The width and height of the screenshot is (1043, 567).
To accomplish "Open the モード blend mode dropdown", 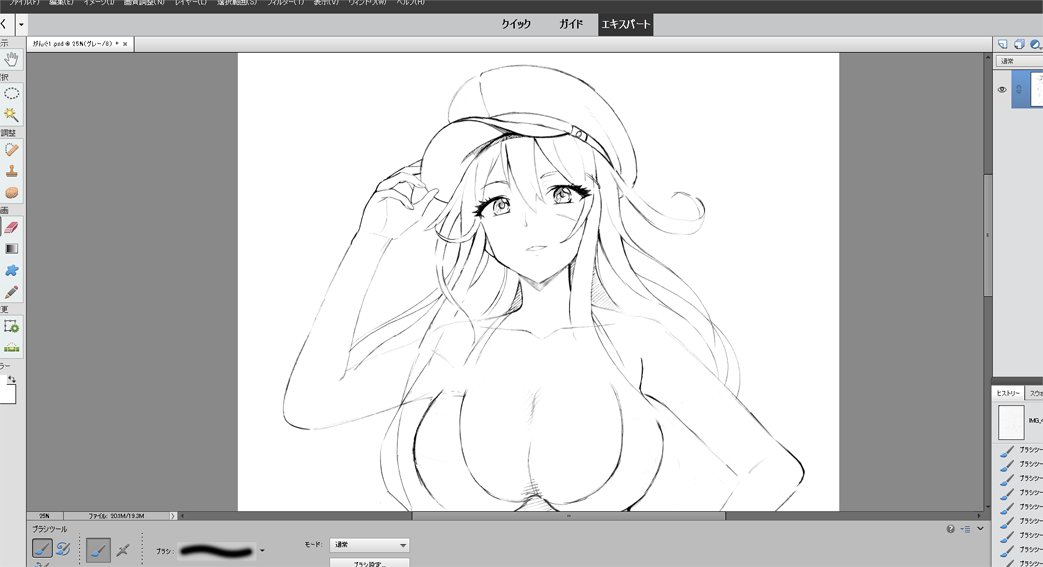I will 370,545.
